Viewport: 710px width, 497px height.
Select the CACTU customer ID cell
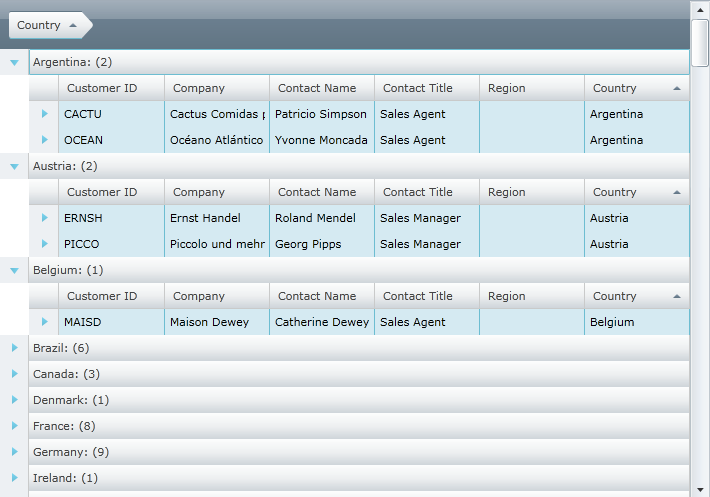click(111, 114)
